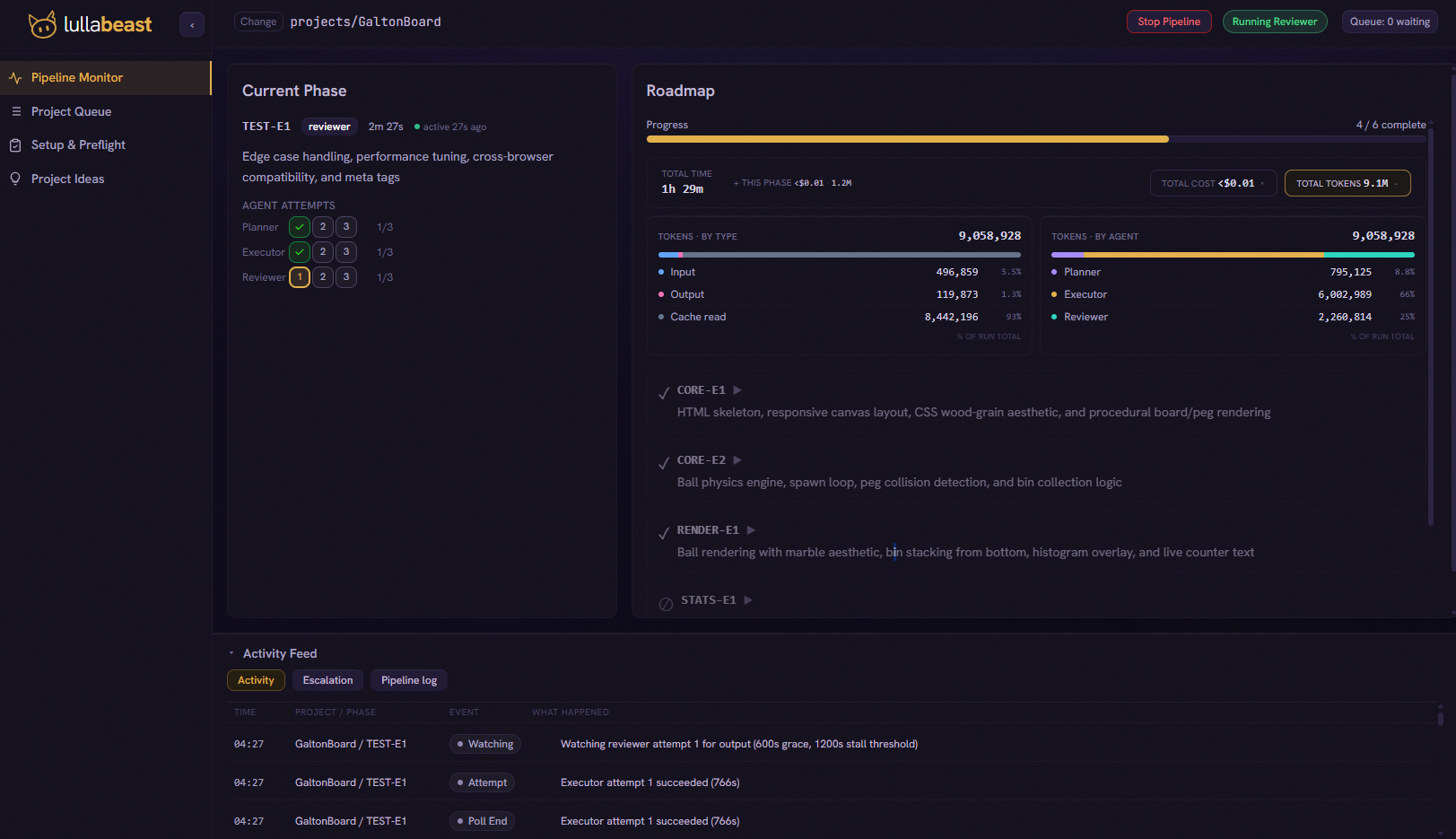This screenshot has width=1456, height=839.
Task: Click the Planner agent token row
Action: (x=1233, y=272)
